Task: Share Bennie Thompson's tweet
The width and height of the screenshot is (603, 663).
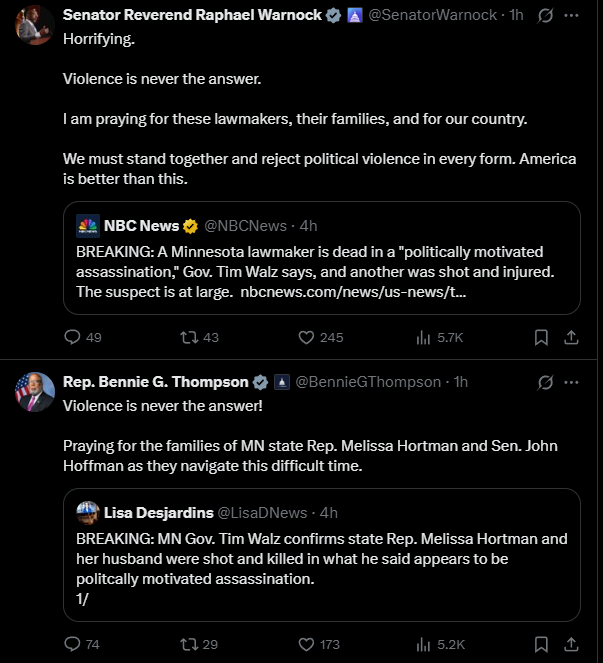Action: coord(571,644)
